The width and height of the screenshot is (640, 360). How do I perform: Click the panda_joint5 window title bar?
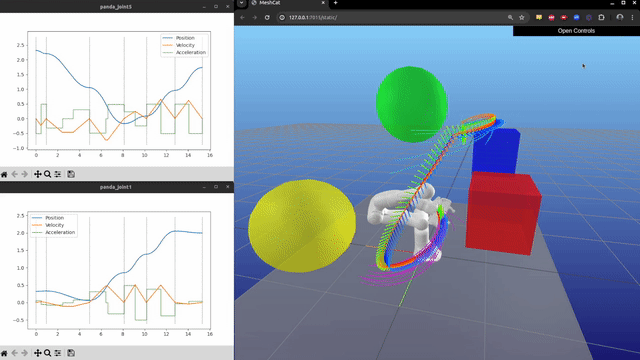tap(116, 7)
